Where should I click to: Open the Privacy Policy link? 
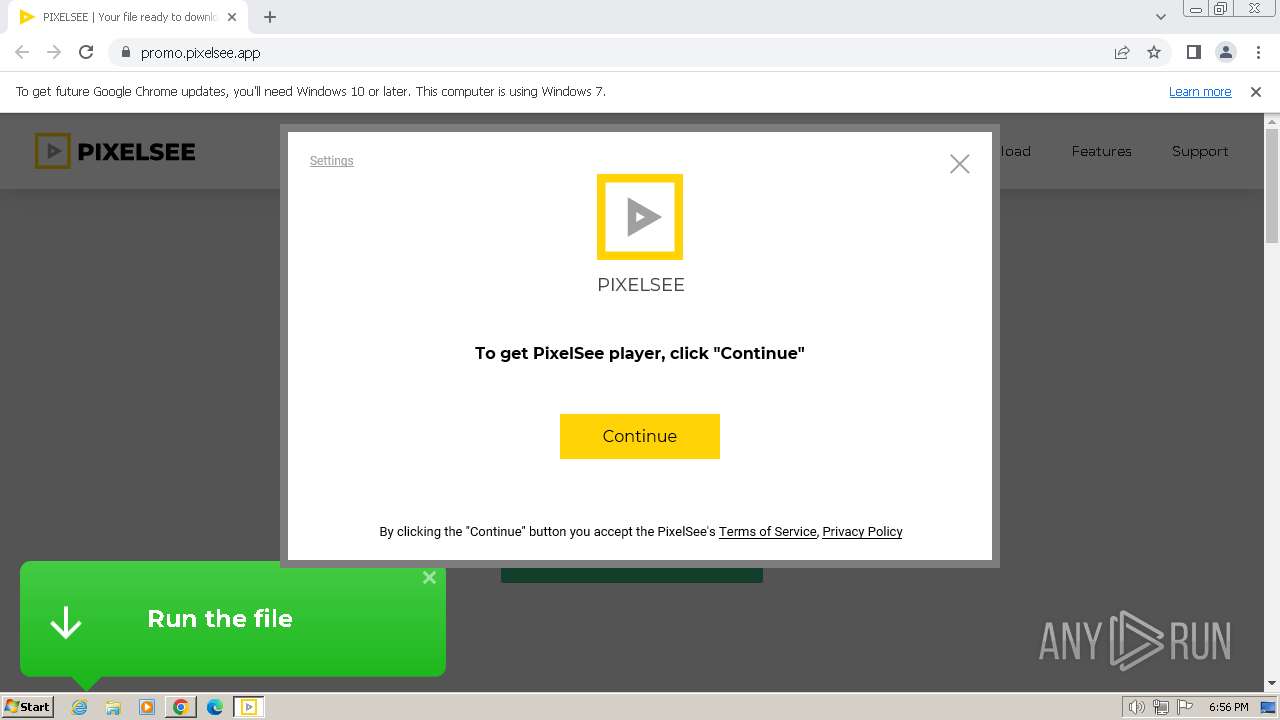(862, 532)
